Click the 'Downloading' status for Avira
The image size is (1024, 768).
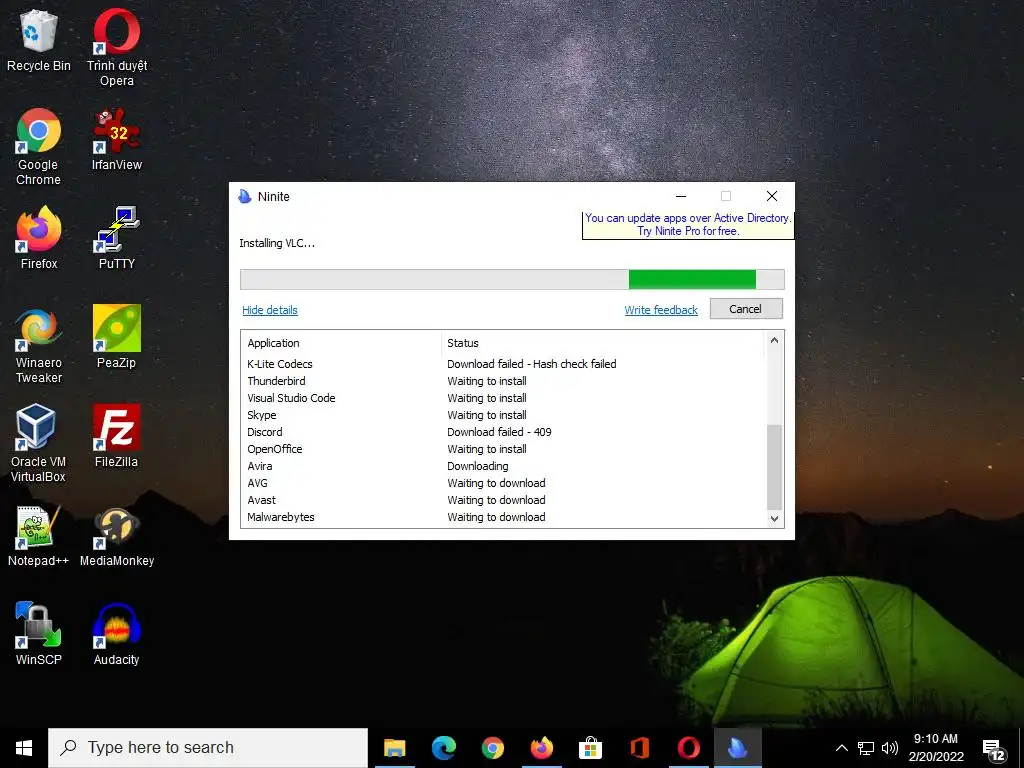477,466
